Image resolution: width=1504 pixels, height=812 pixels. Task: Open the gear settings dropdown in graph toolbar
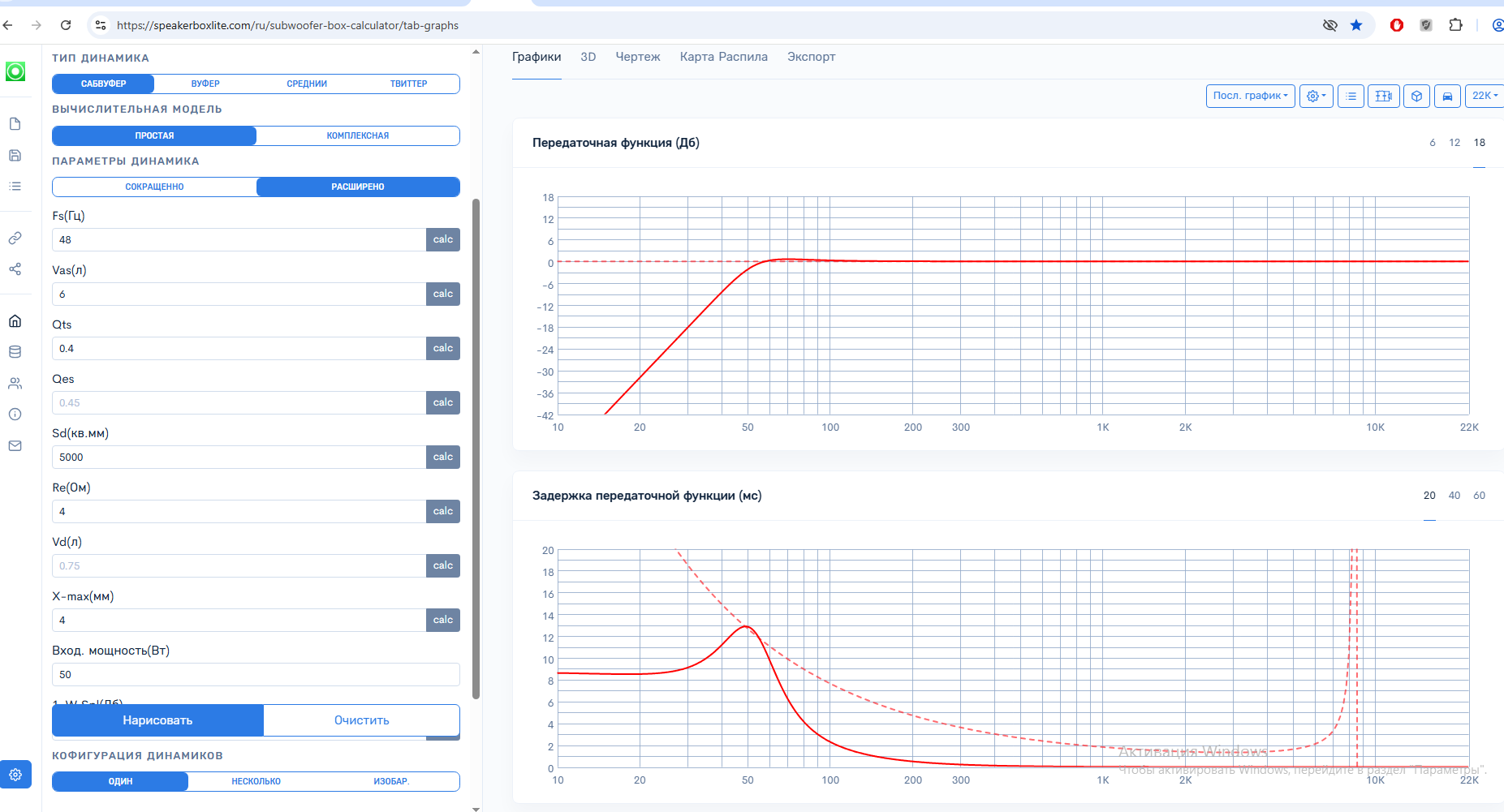[1316, 96]
